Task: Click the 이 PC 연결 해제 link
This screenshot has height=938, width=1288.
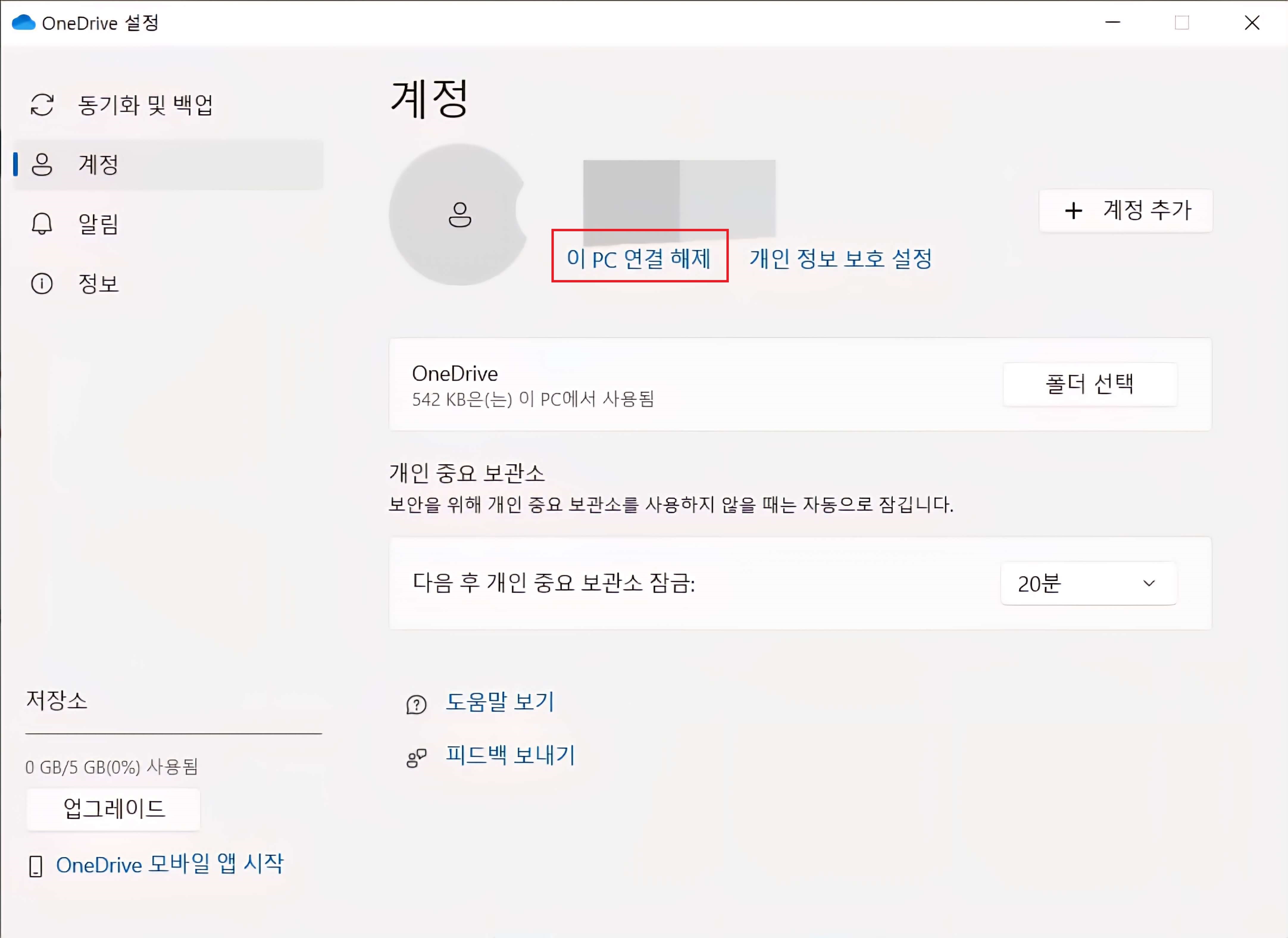Action: [x=639, y=259]
